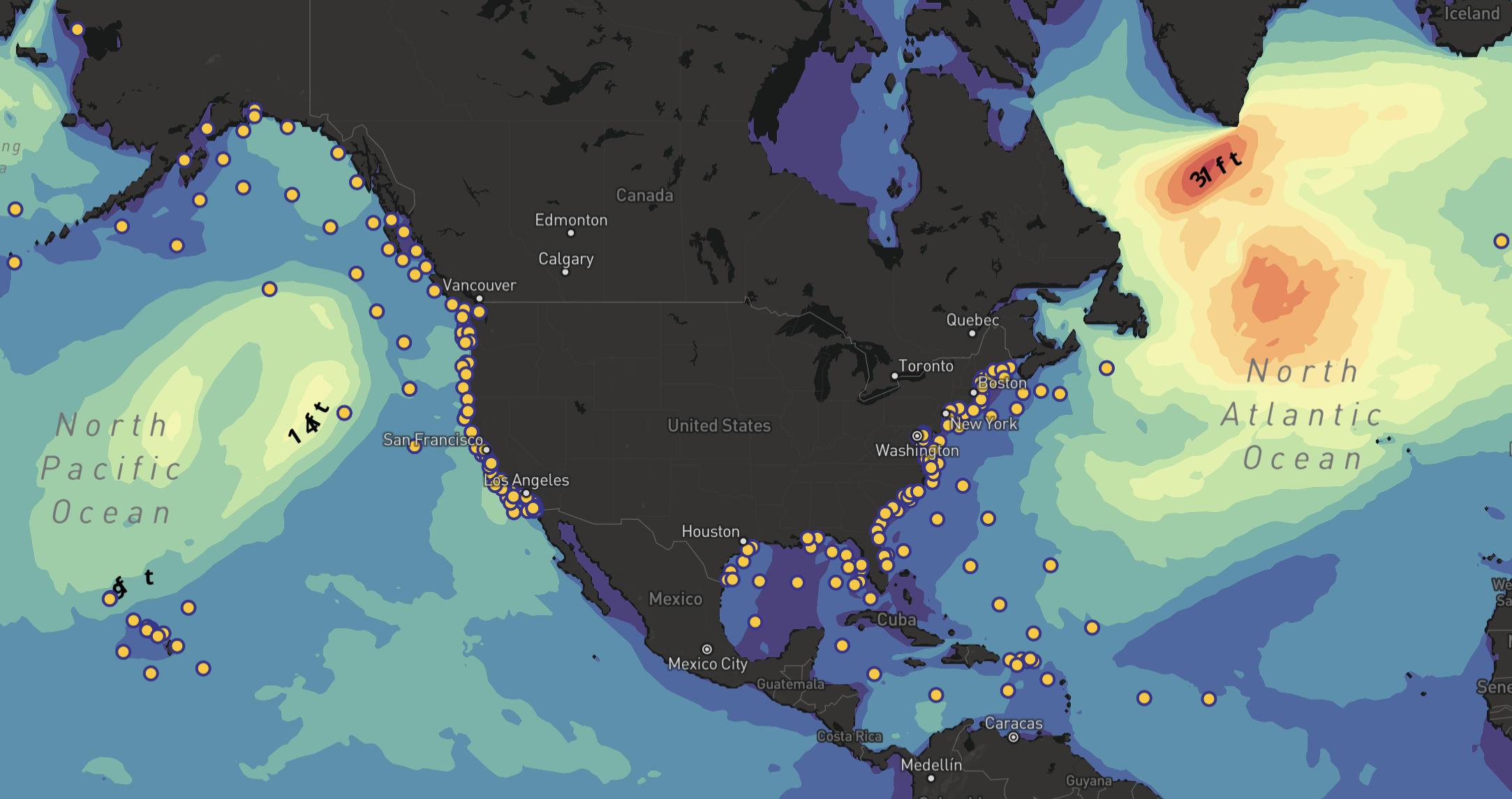Select the United States country label

pos(719,425)
